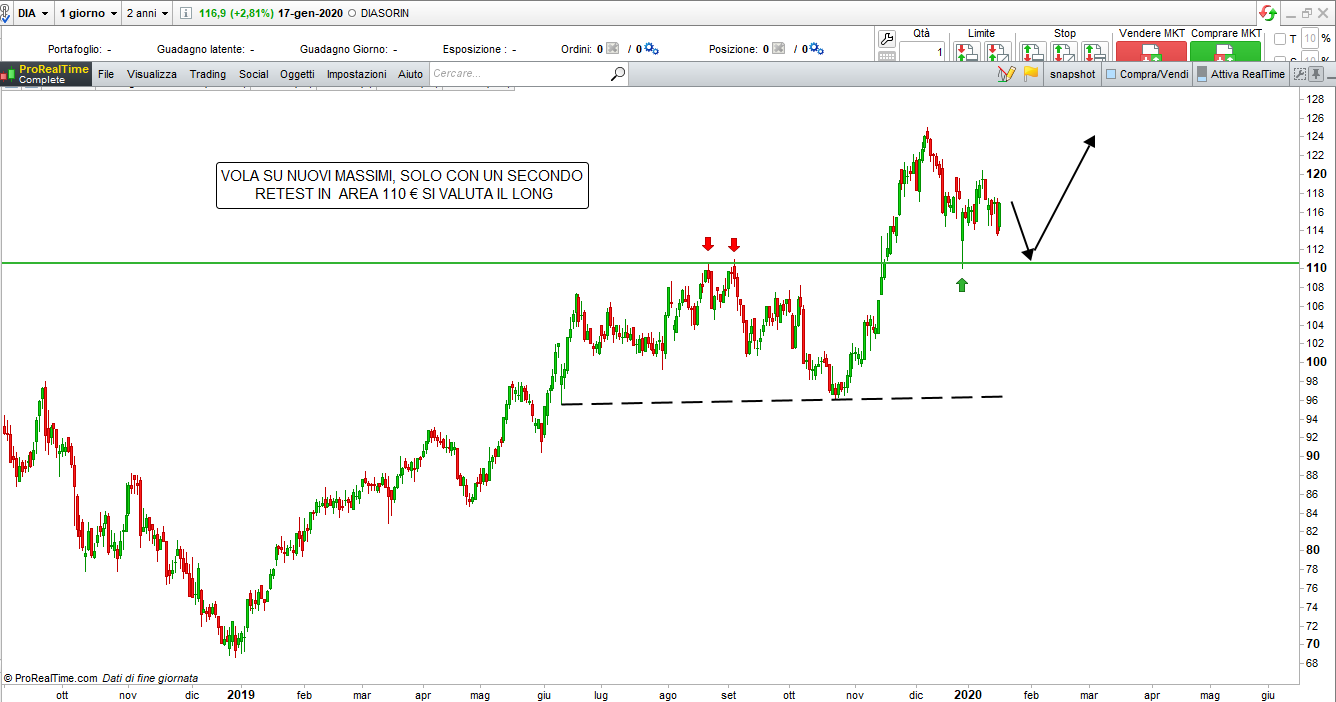Click the Cercare search field
This screenshot has width=1336, height=702.
tap(520, 74)
